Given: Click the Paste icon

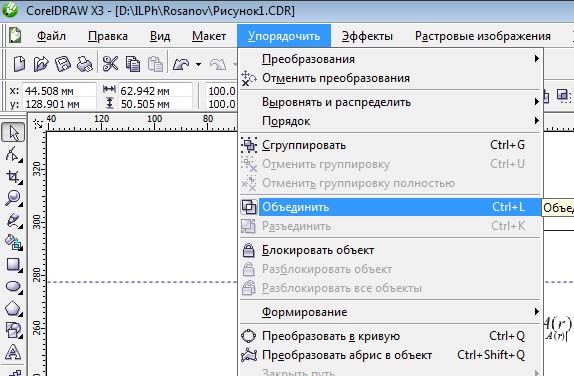Looking at the screenshot, I should [155, 64].
